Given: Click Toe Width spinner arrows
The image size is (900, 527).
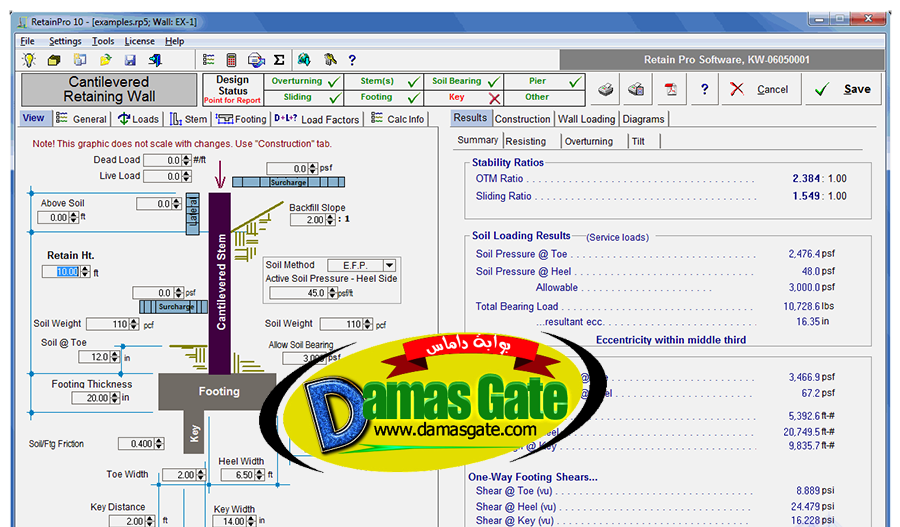Looking at the screenshot, I should click(x=201, y=475).
